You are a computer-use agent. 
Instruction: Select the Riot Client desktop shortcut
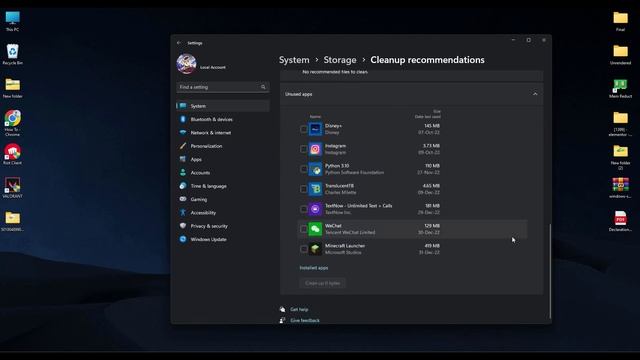pos(12,154)
